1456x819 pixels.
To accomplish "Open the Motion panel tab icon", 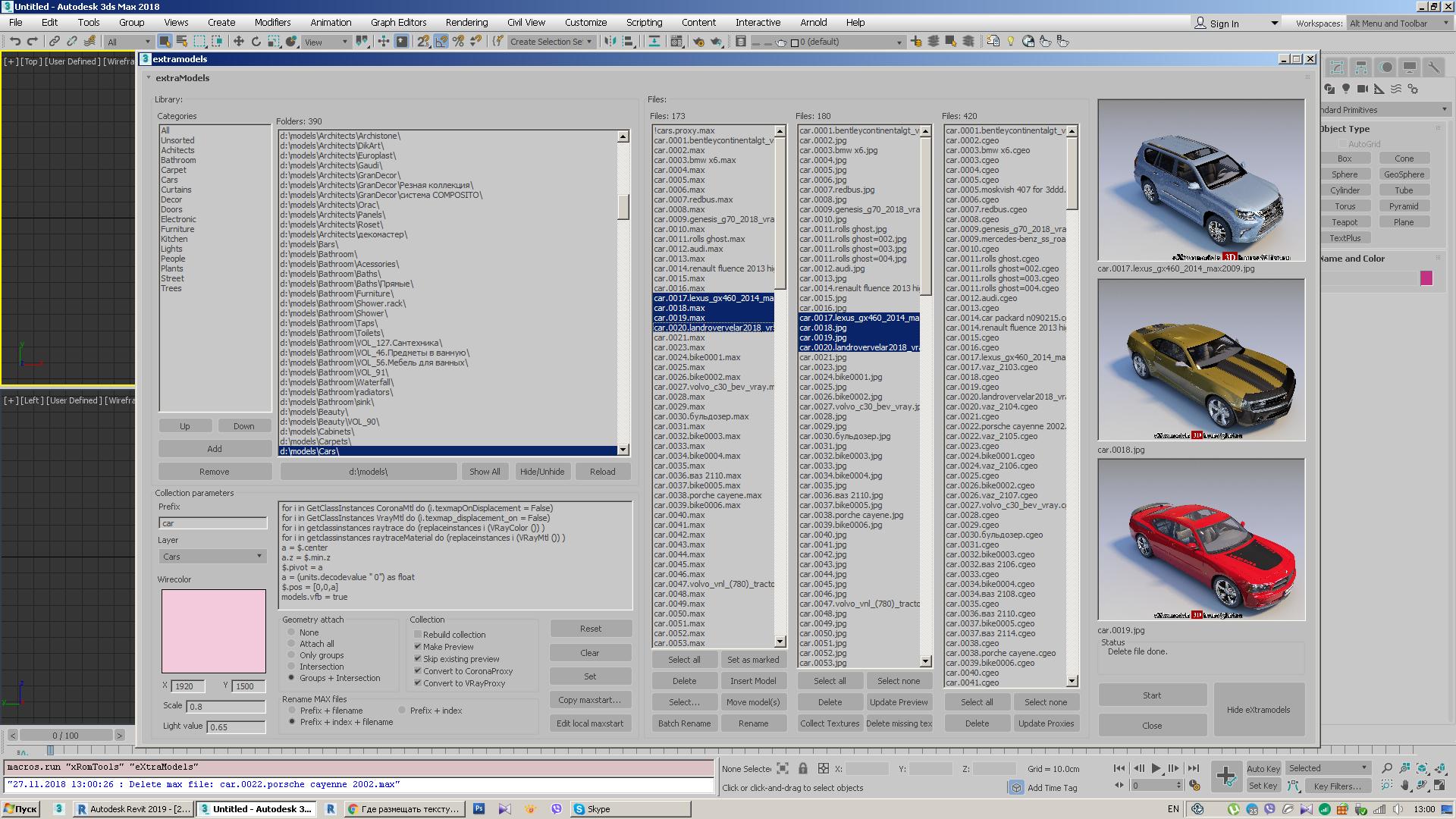I will pos(1385,67).
